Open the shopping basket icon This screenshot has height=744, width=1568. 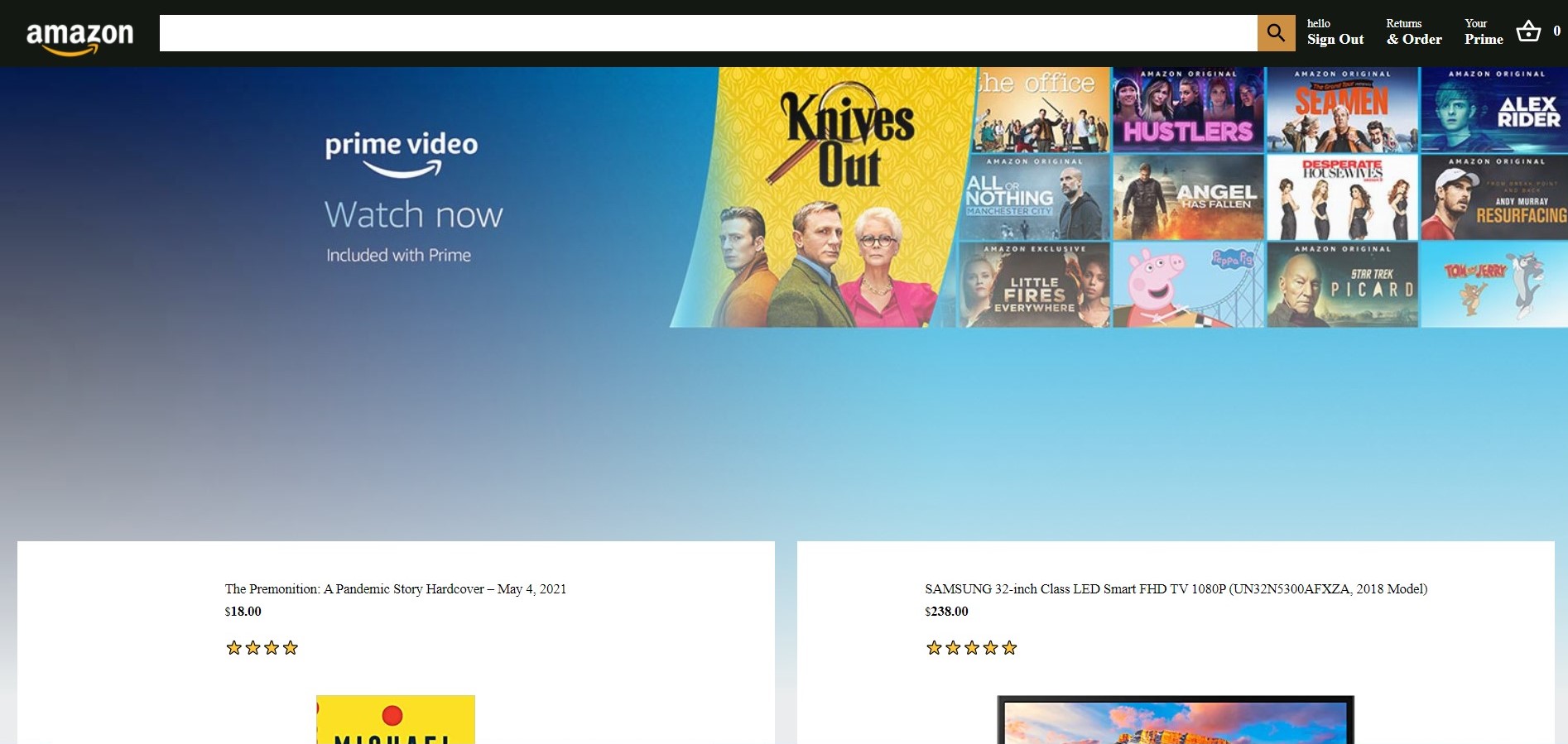[1528, 31]
